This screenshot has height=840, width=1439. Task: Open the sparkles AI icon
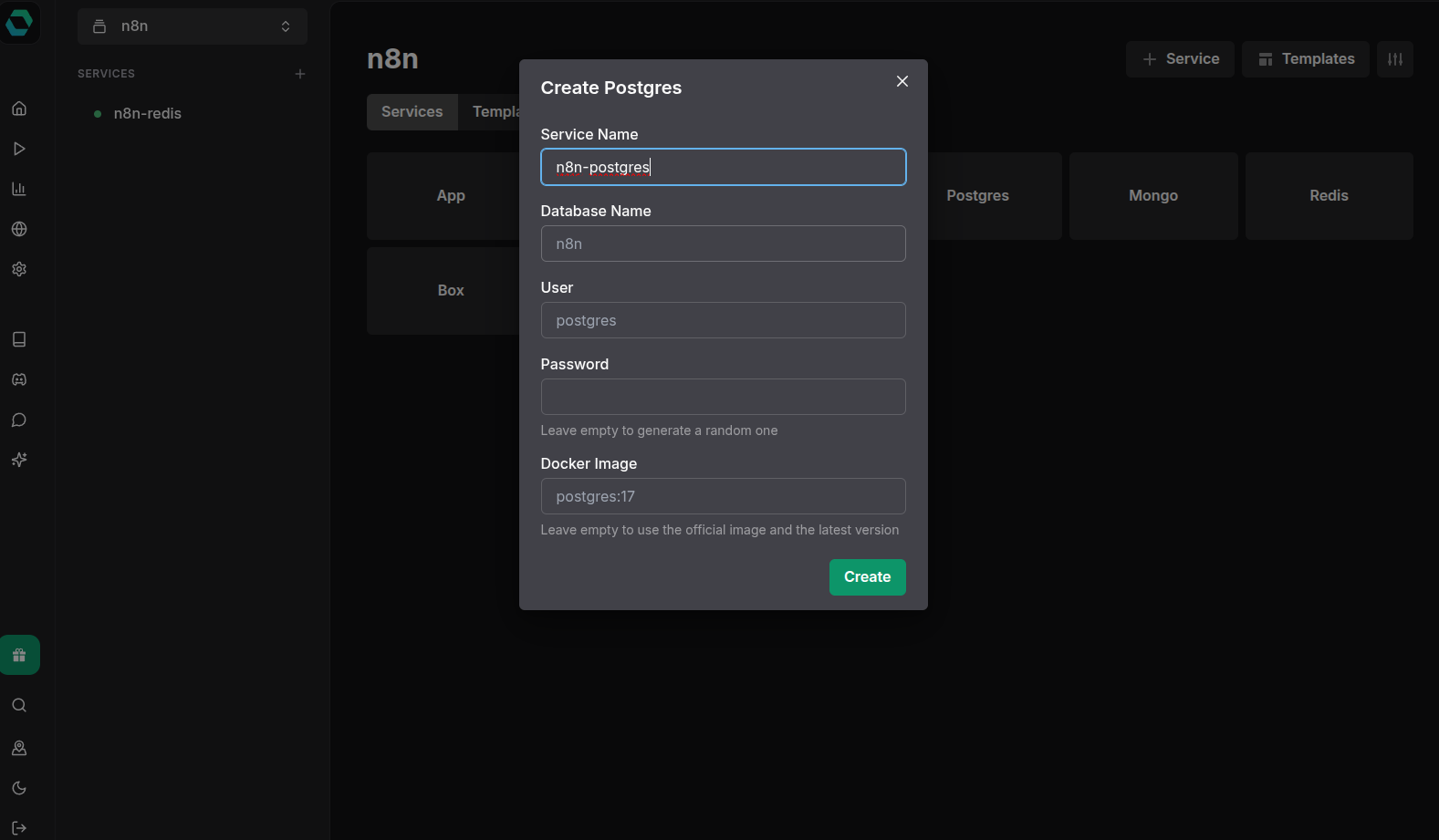click(x=19, y=460)
